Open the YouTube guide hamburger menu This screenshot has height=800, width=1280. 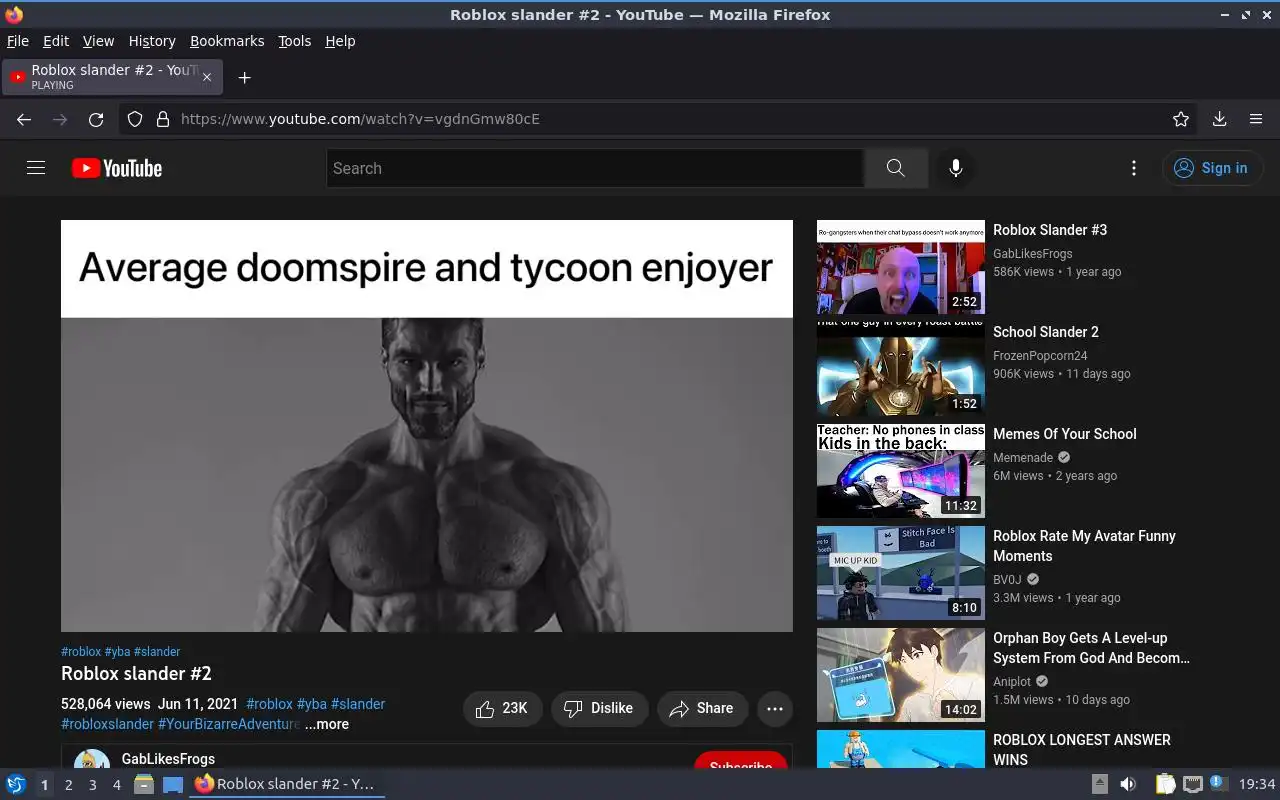click(36, 168)
